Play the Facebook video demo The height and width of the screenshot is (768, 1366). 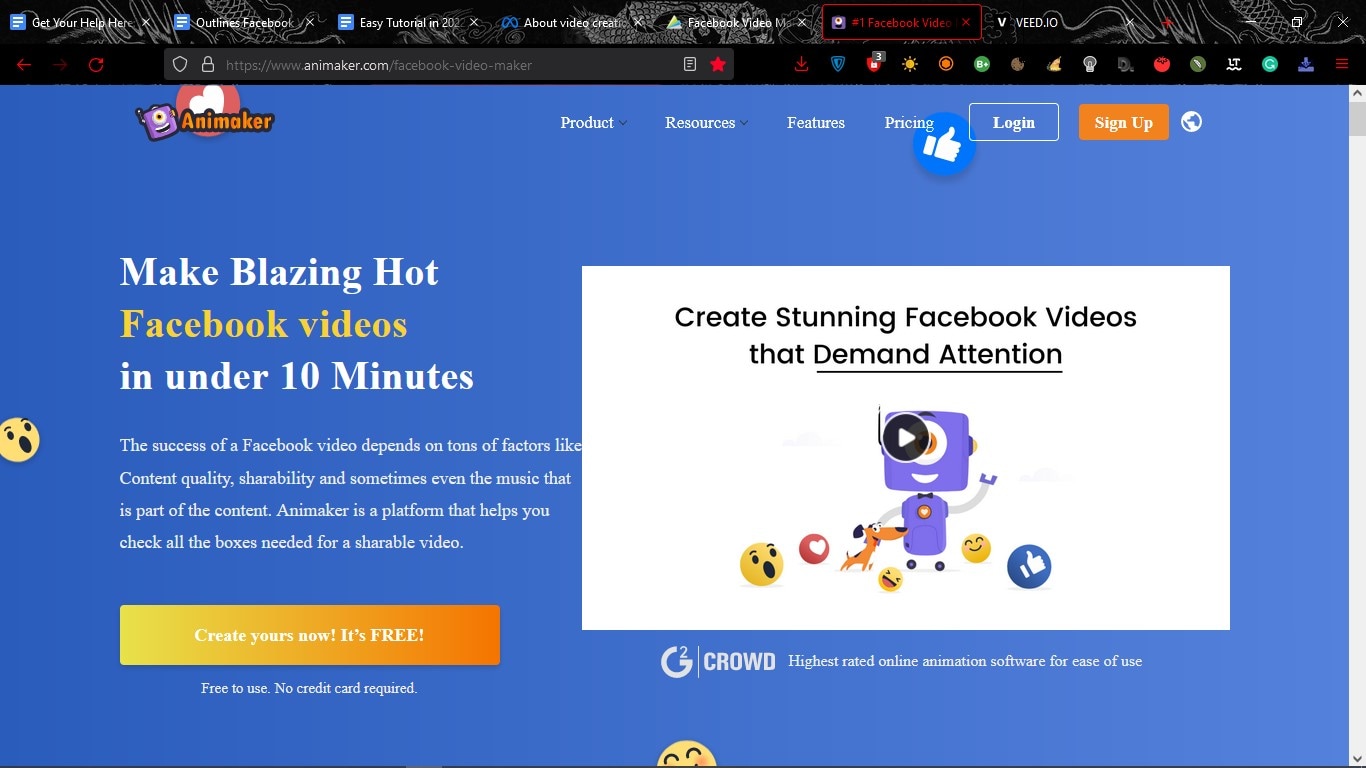click(x=906, y=437)
